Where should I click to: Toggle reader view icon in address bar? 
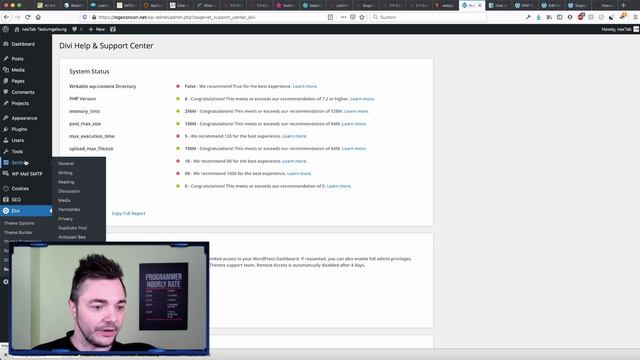(330, 17)
